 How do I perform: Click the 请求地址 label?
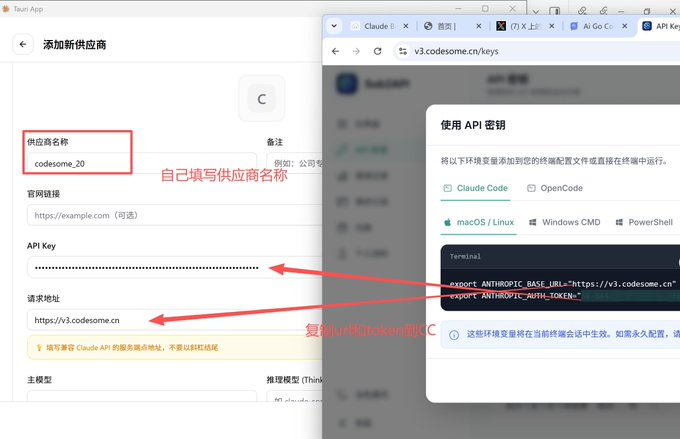[x=43, y=298]
